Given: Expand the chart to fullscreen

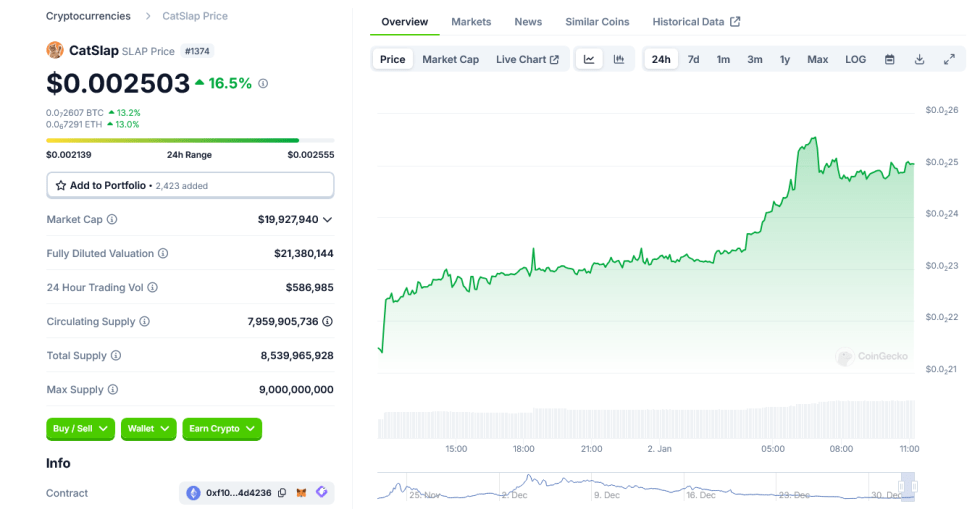Looking at the screenshot, I should click(x=949, y=60).
